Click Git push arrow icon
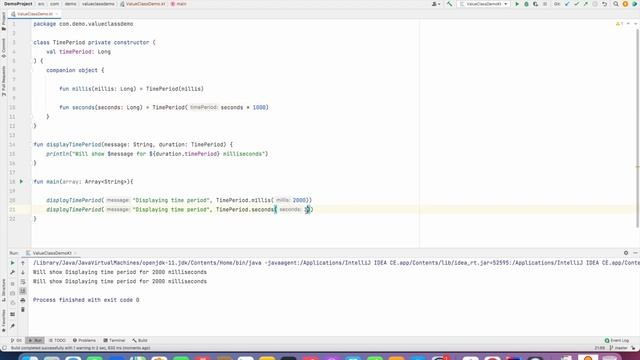 tap(586, 4)
